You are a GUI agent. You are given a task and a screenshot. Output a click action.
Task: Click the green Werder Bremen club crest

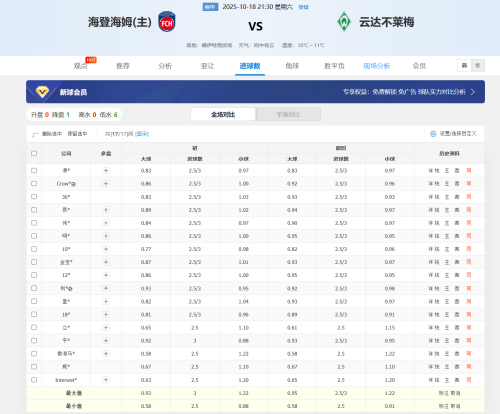[344, 22]
